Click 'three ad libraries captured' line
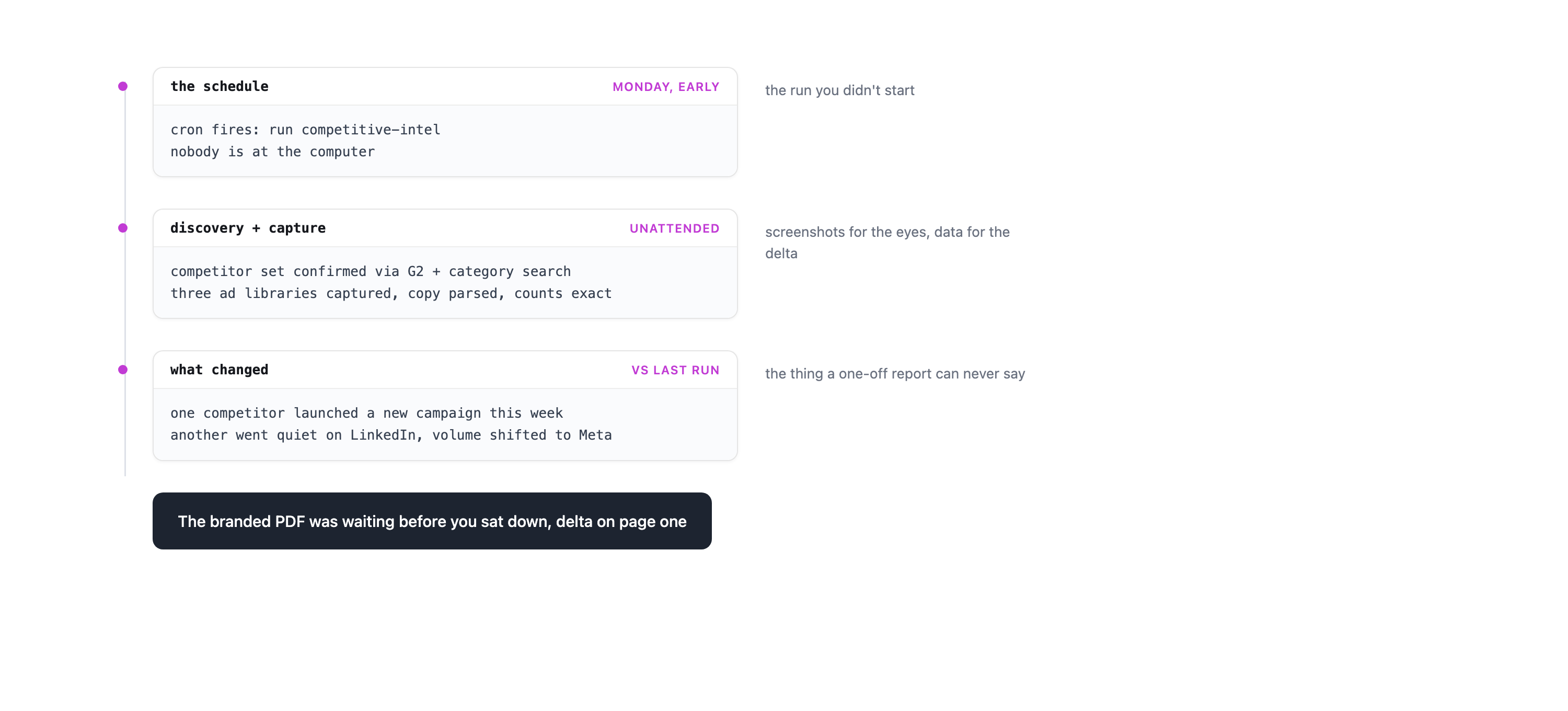The width and height of the screenshot is (1568, 711). pos(391,293)
